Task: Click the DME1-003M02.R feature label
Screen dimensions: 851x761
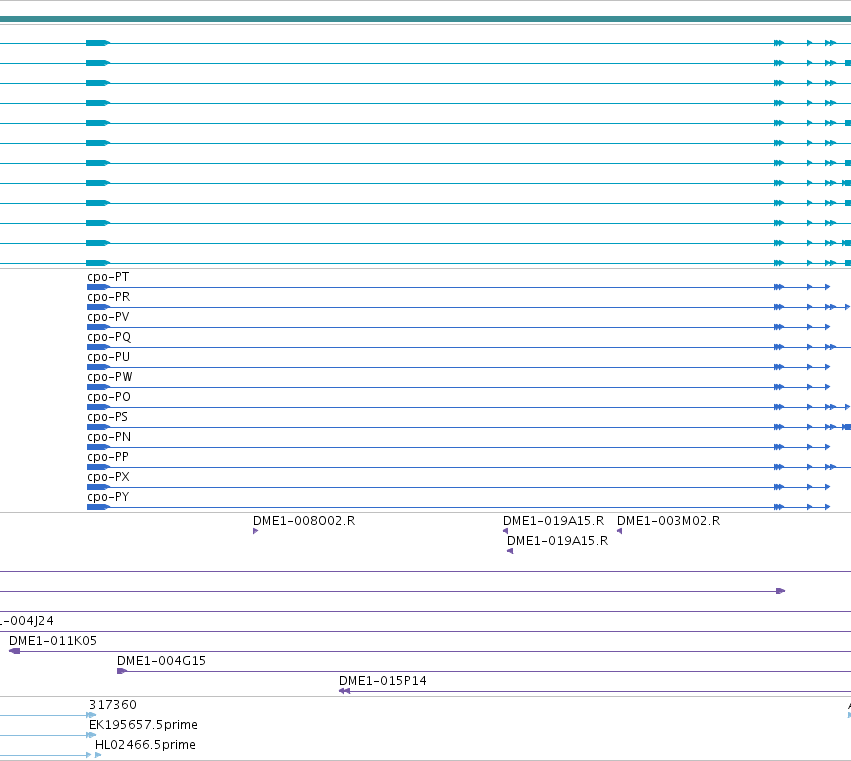Action: coord(669,521)
